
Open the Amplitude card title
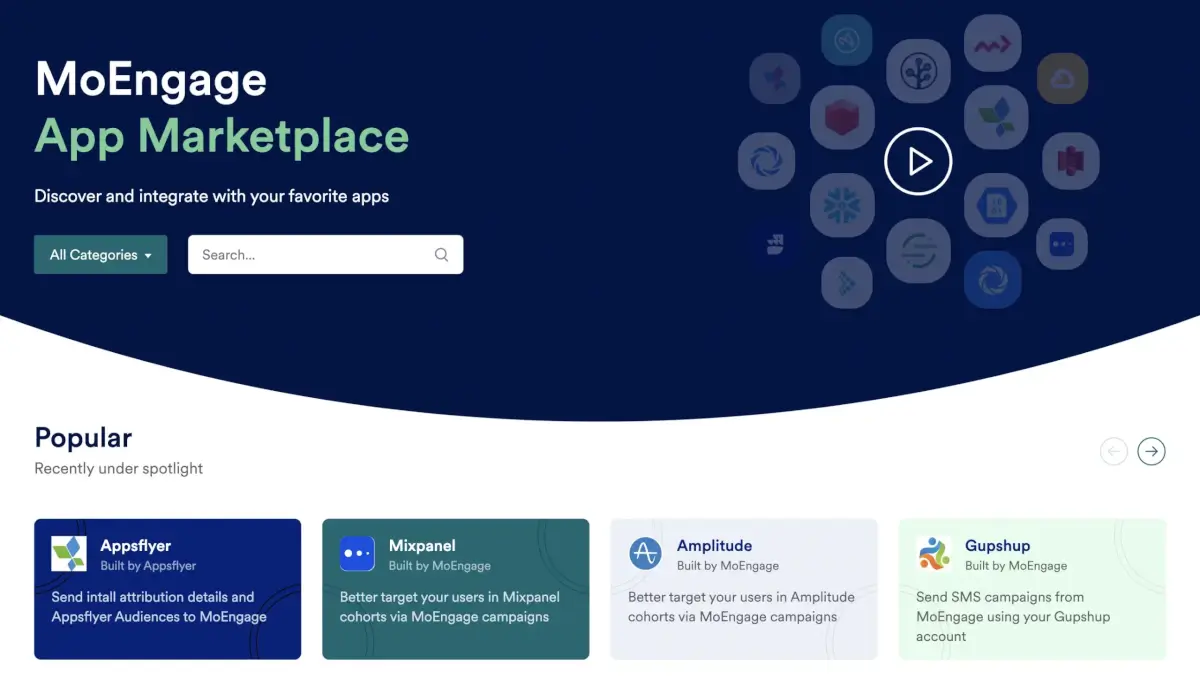click(714, 546)
